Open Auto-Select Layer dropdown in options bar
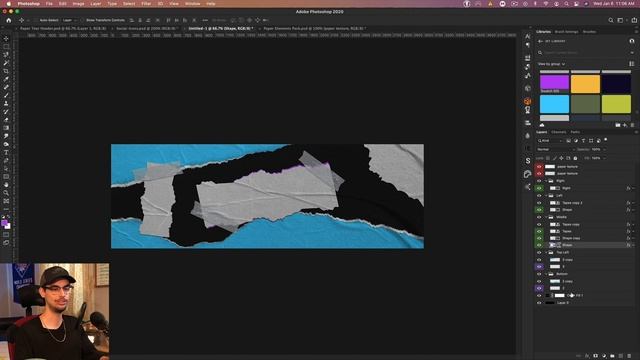Screen dimensions: 640x360 pos(69,20)
